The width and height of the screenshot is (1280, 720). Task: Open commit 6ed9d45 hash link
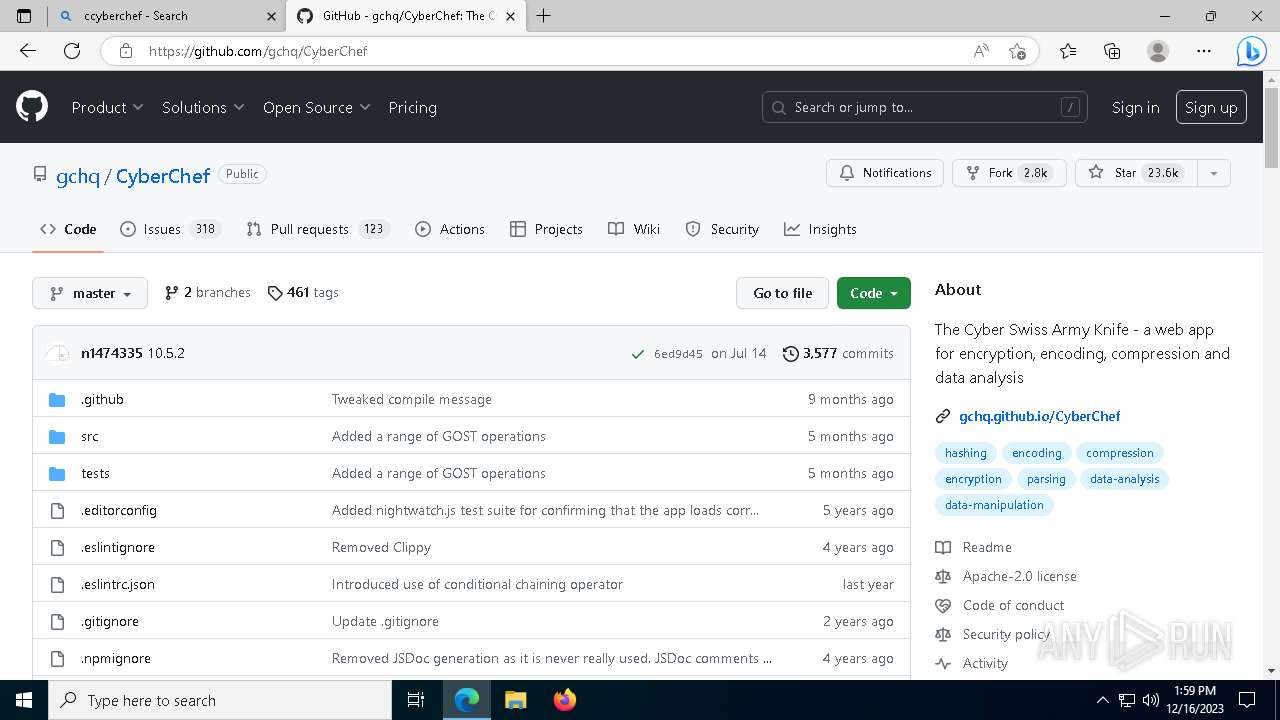(x=678, y=354)
